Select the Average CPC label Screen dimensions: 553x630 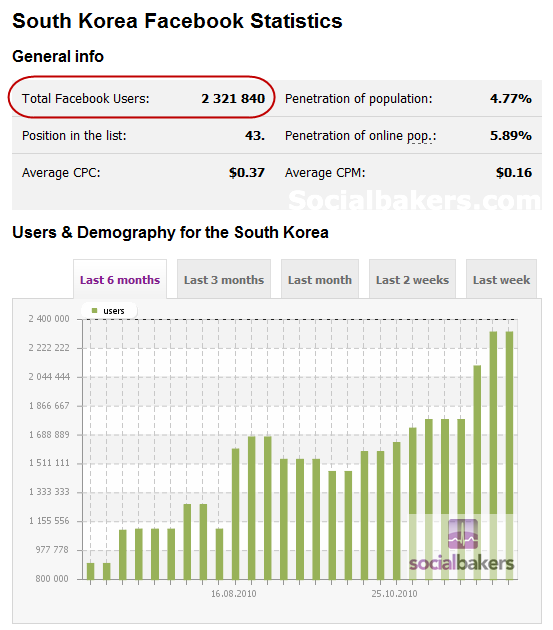coord(61,172)
